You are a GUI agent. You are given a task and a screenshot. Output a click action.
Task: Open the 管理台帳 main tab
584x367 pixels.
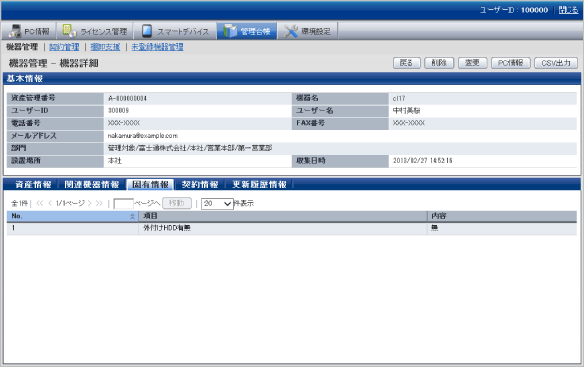(x=247, y=31)
